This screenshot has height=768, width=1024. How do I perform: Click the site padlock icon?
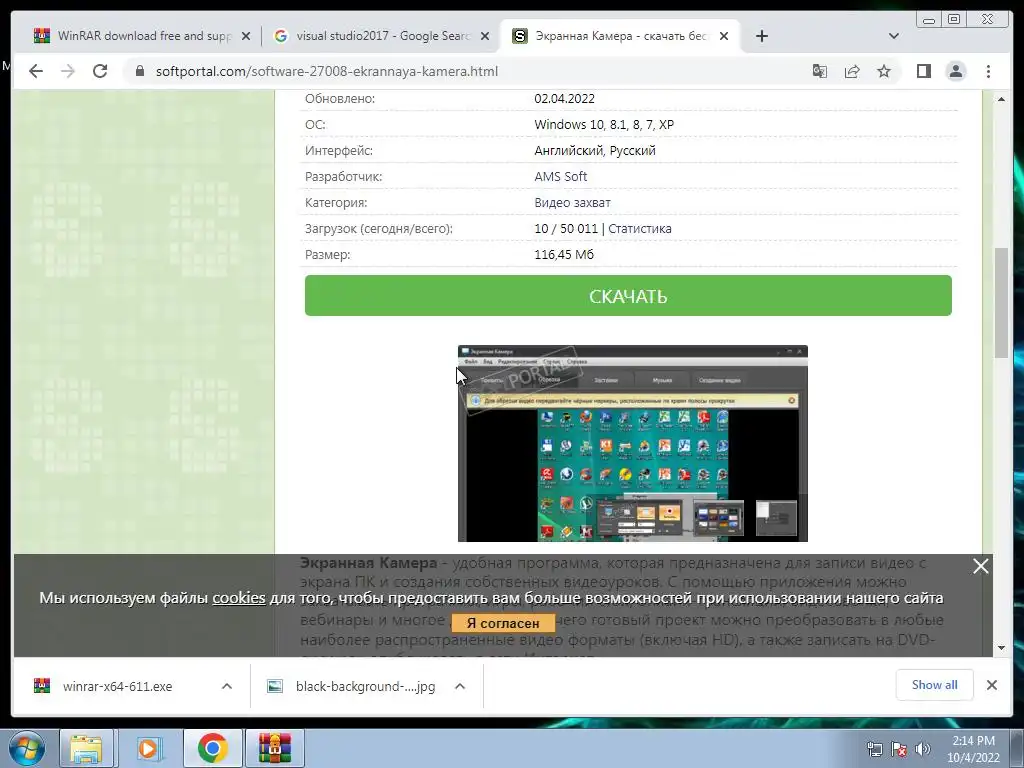click(139, 71)
